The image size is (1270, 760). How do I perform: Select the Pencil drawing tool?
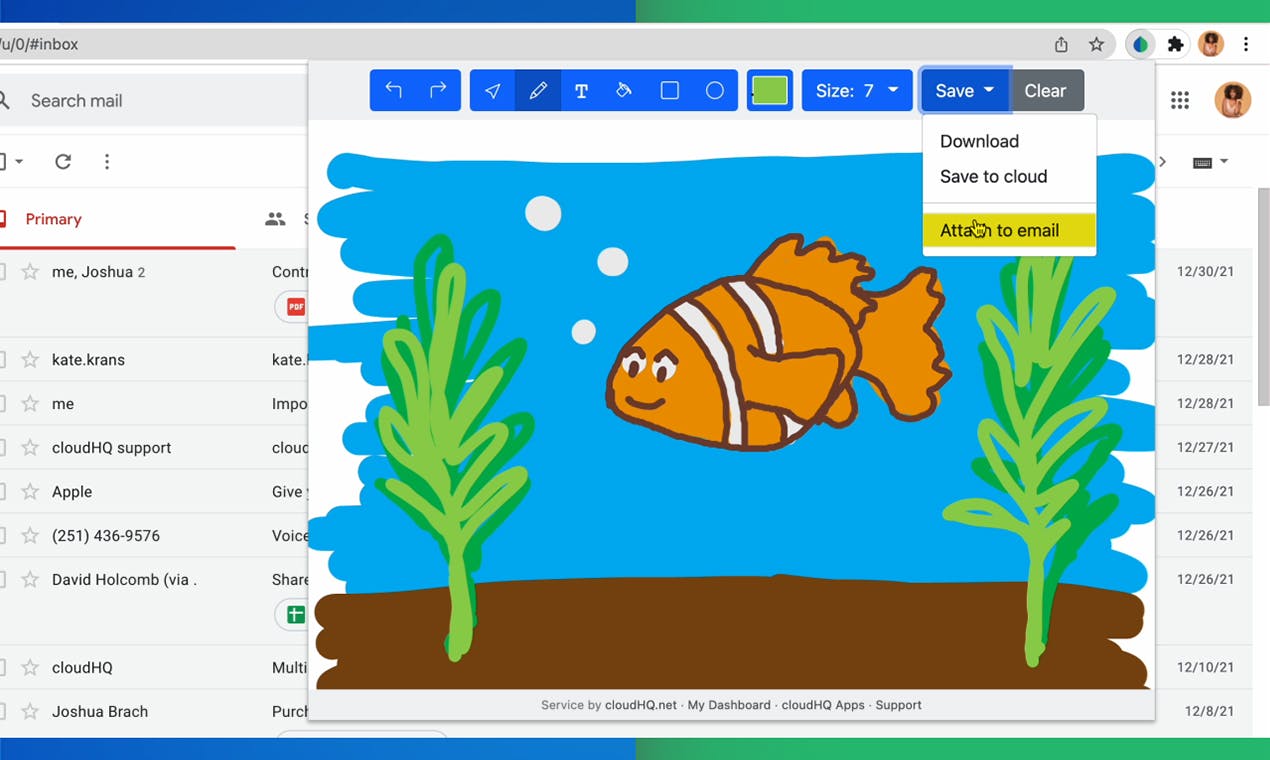tap(538, 90)
